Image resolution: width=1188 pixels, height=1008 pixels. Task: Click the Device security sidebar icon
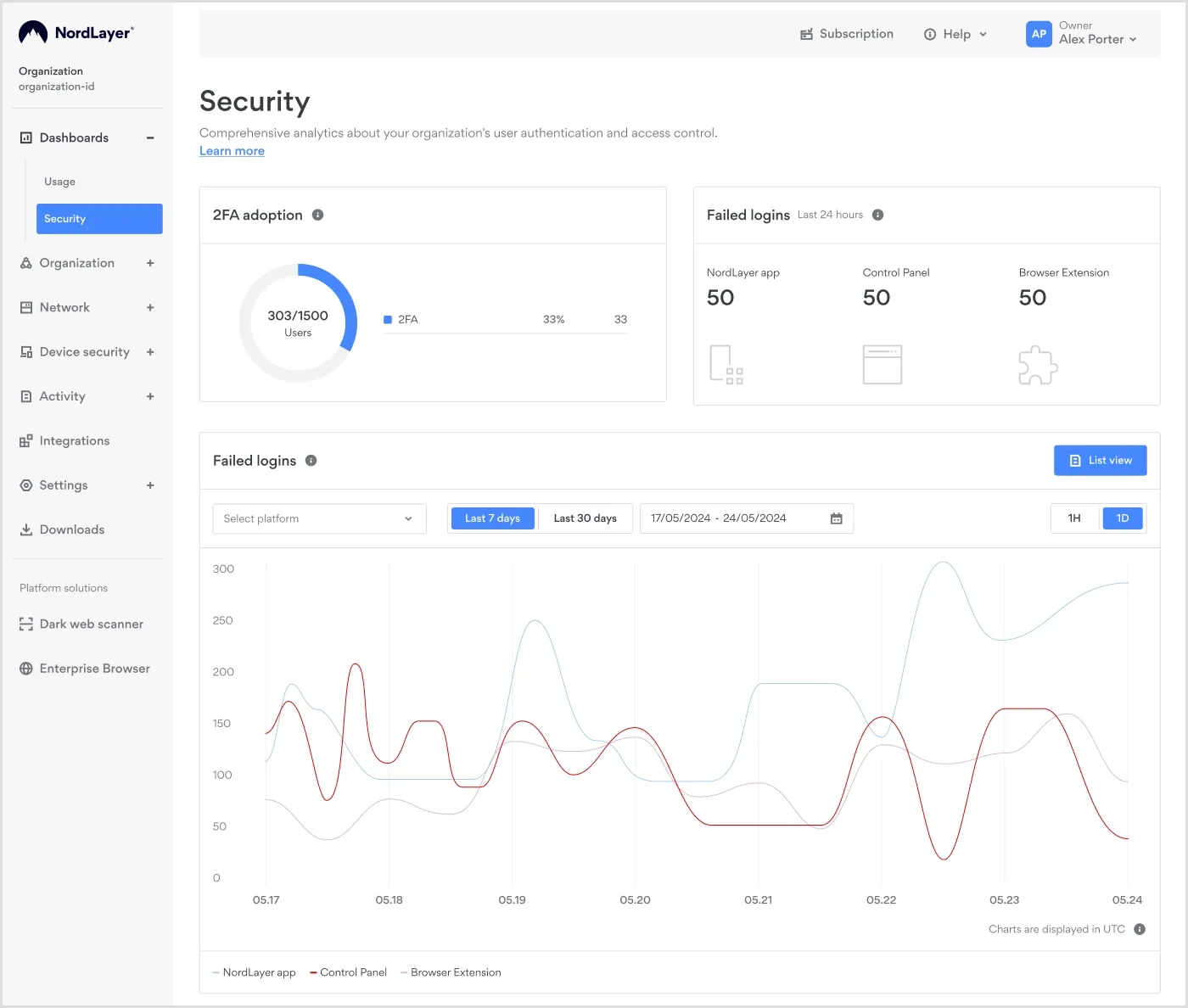(x=26, y=352)
